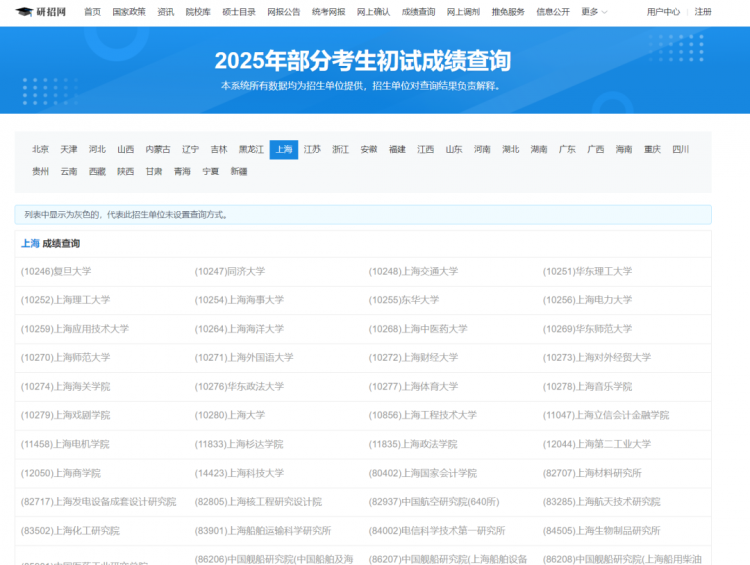Open (10255)东华大学 entry
The image size is (750, 565).
click(404, 300)
